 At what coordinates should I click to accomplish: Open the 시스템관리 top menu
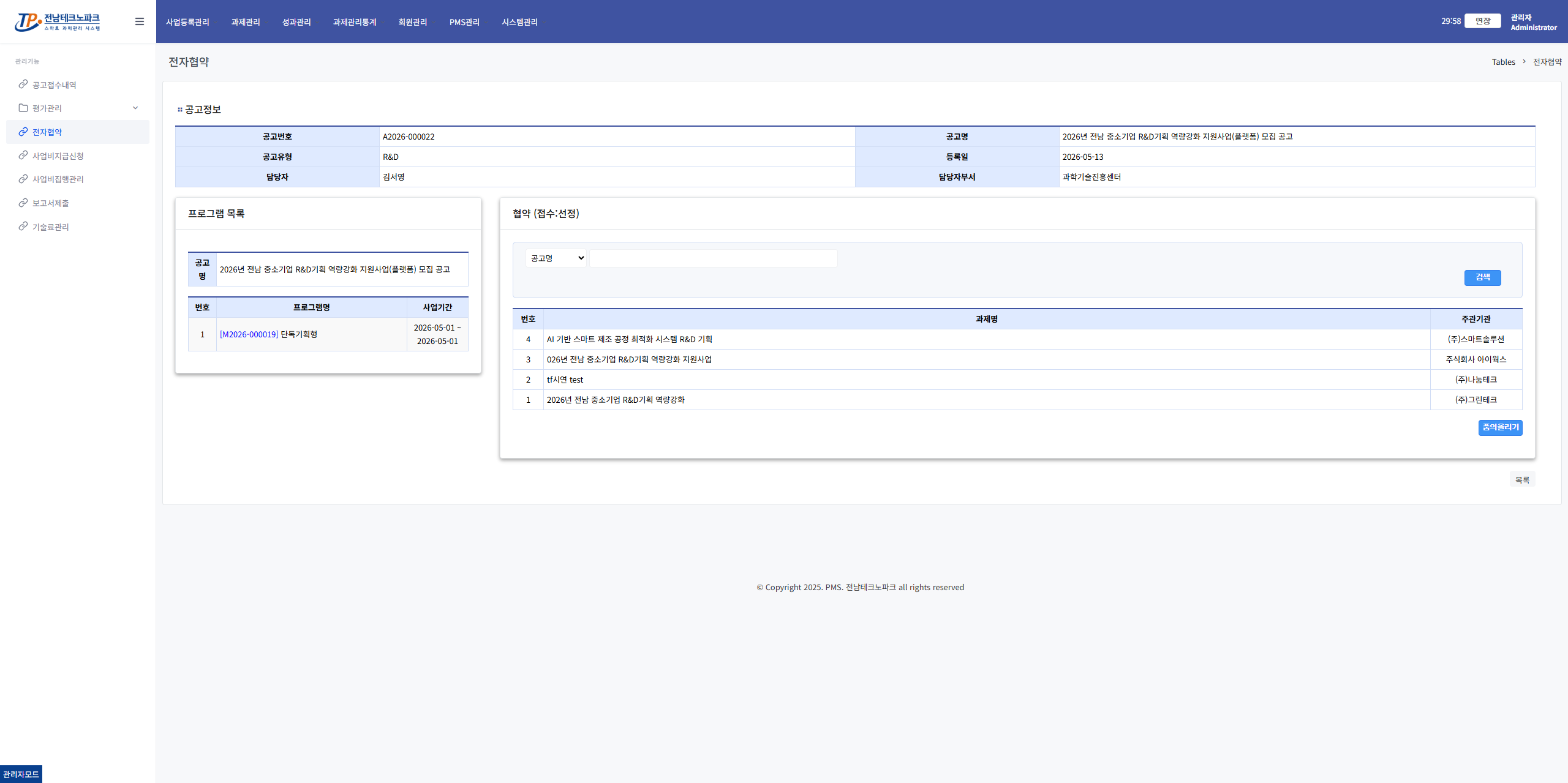pyautogui.click(x=519, y=22)
